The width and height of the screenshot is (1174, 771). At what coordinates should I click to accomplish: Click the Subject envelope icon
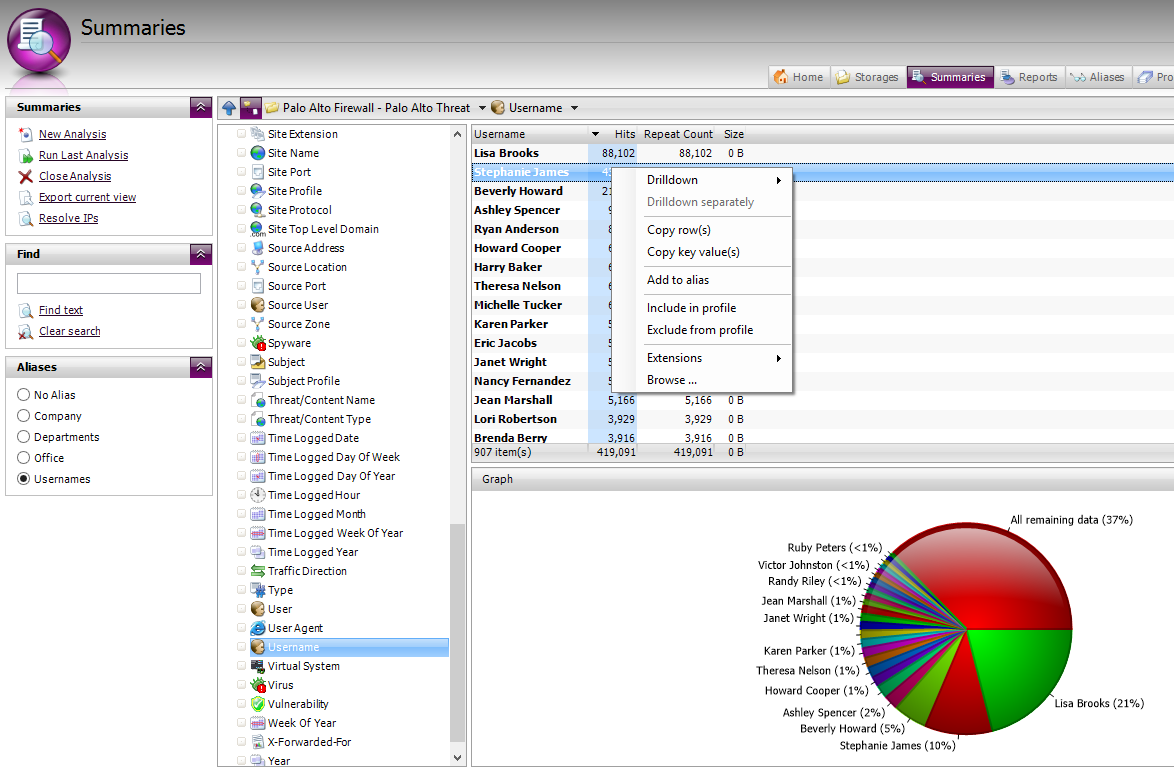click(x=258, y=362)
